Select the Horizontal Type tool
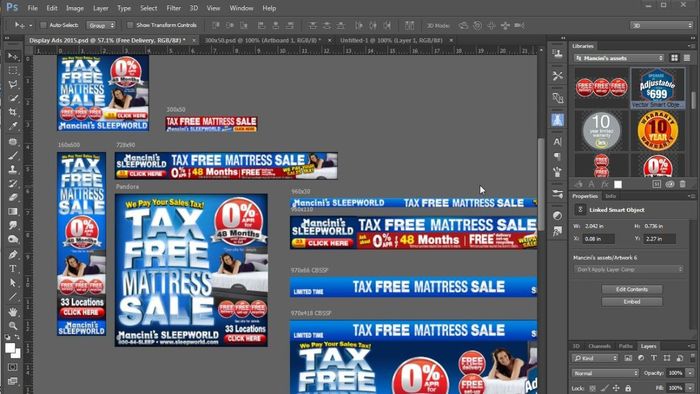This screenshot has width=700, height=394. 12,269
